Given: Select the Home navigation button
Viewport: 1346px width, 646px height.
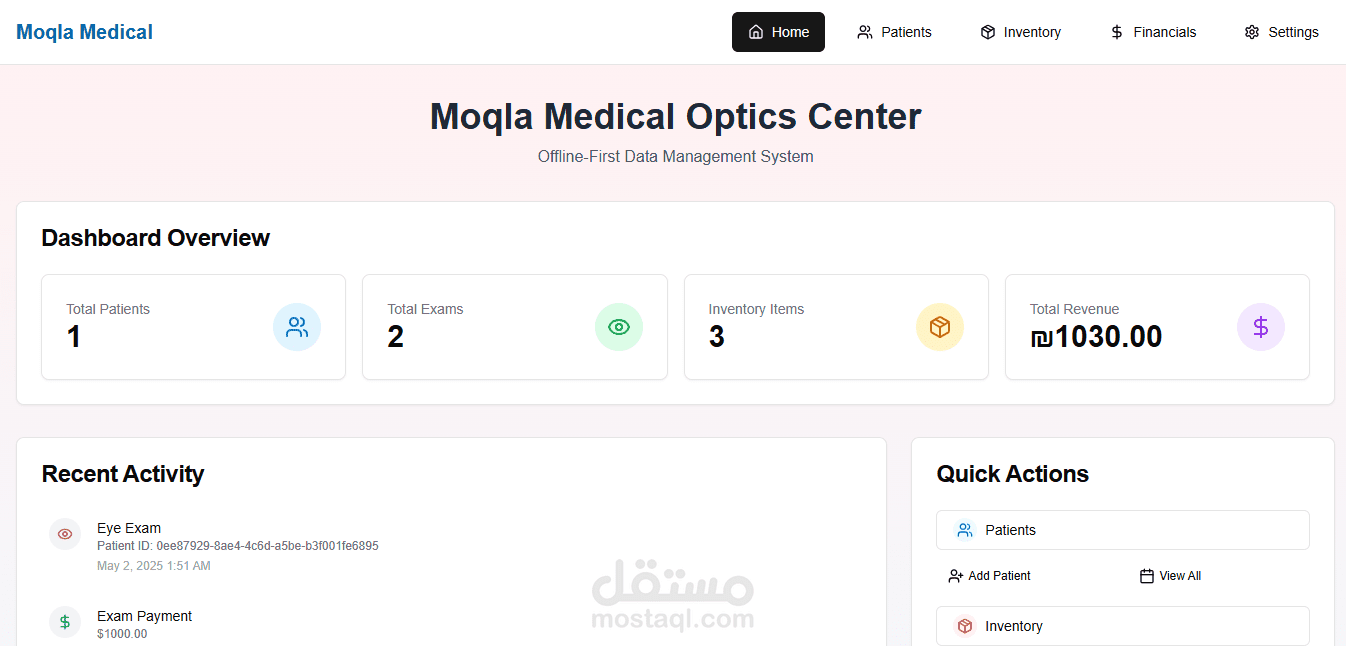Looking at the screenshot, I should [778, 32].
